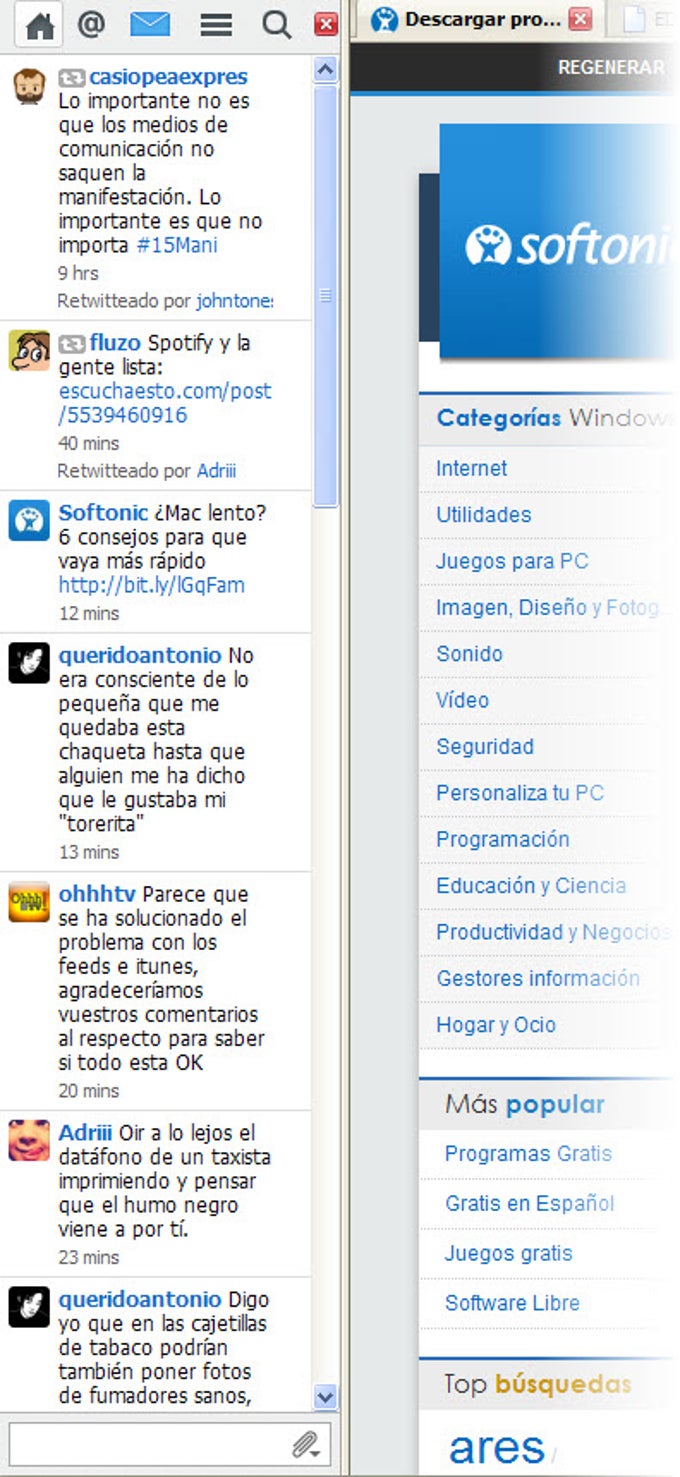Click the attach file paperclip icon

click(305, 1444)
